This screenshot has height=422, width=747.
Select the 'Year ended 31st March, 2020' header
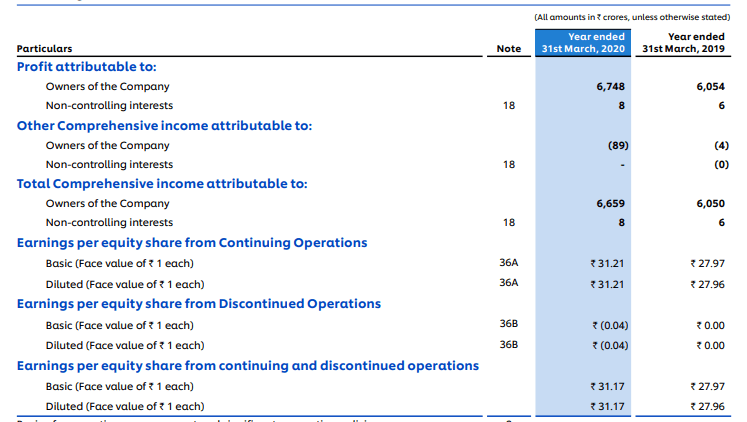582,42
